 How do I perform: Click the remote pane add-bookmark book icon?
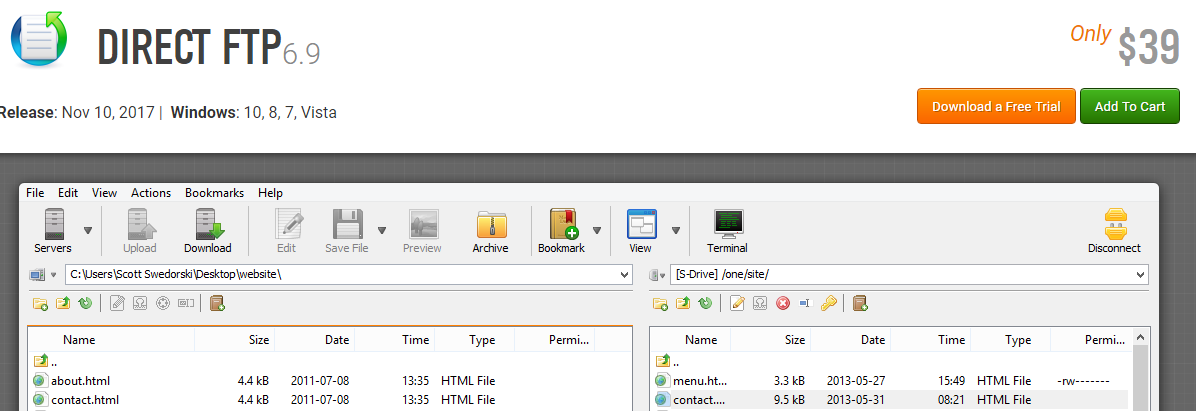point(860,303)
